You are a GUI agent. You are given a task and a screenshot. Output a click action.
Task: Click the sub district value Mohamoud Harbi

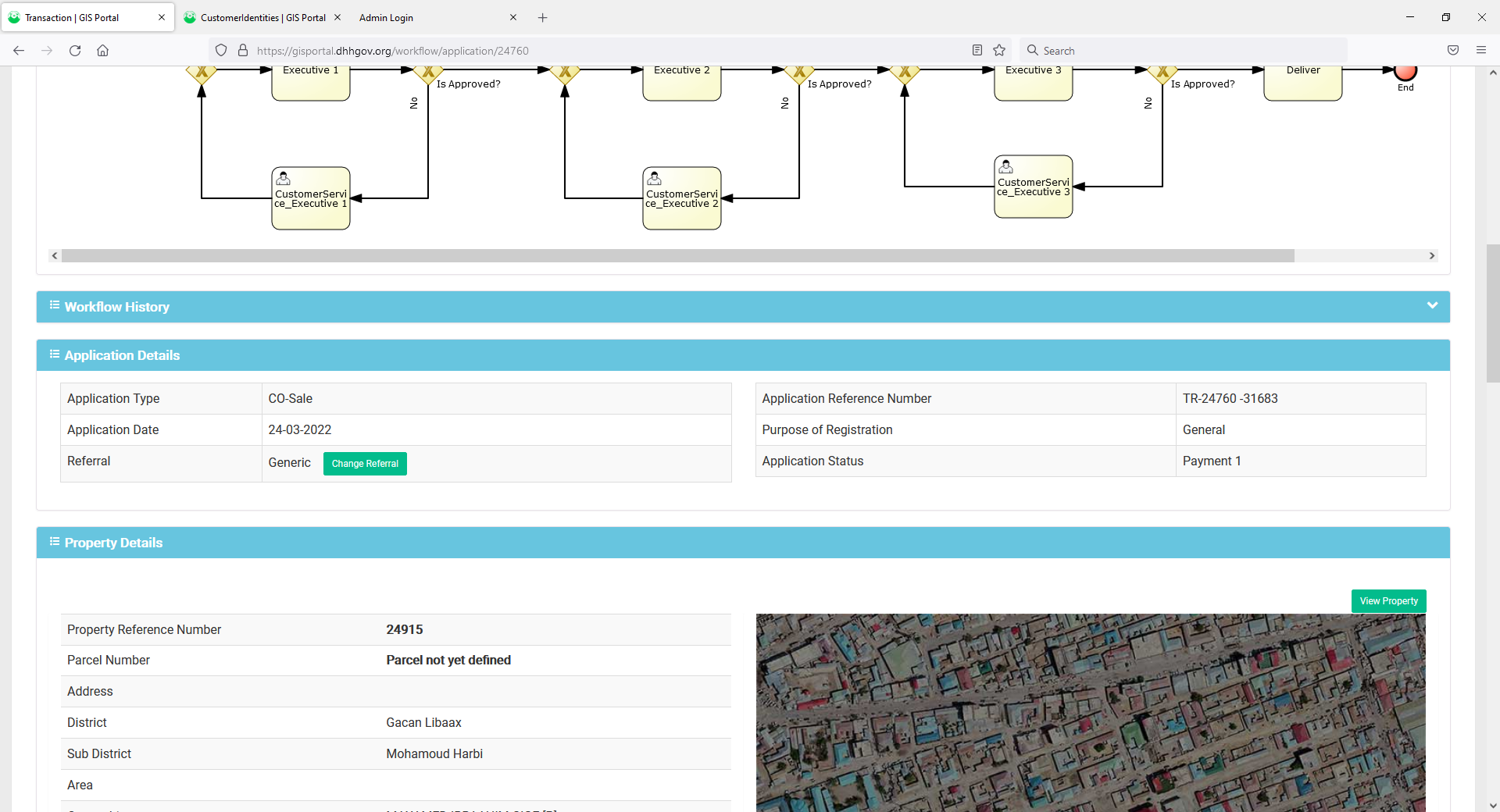[x=434, y=754]
